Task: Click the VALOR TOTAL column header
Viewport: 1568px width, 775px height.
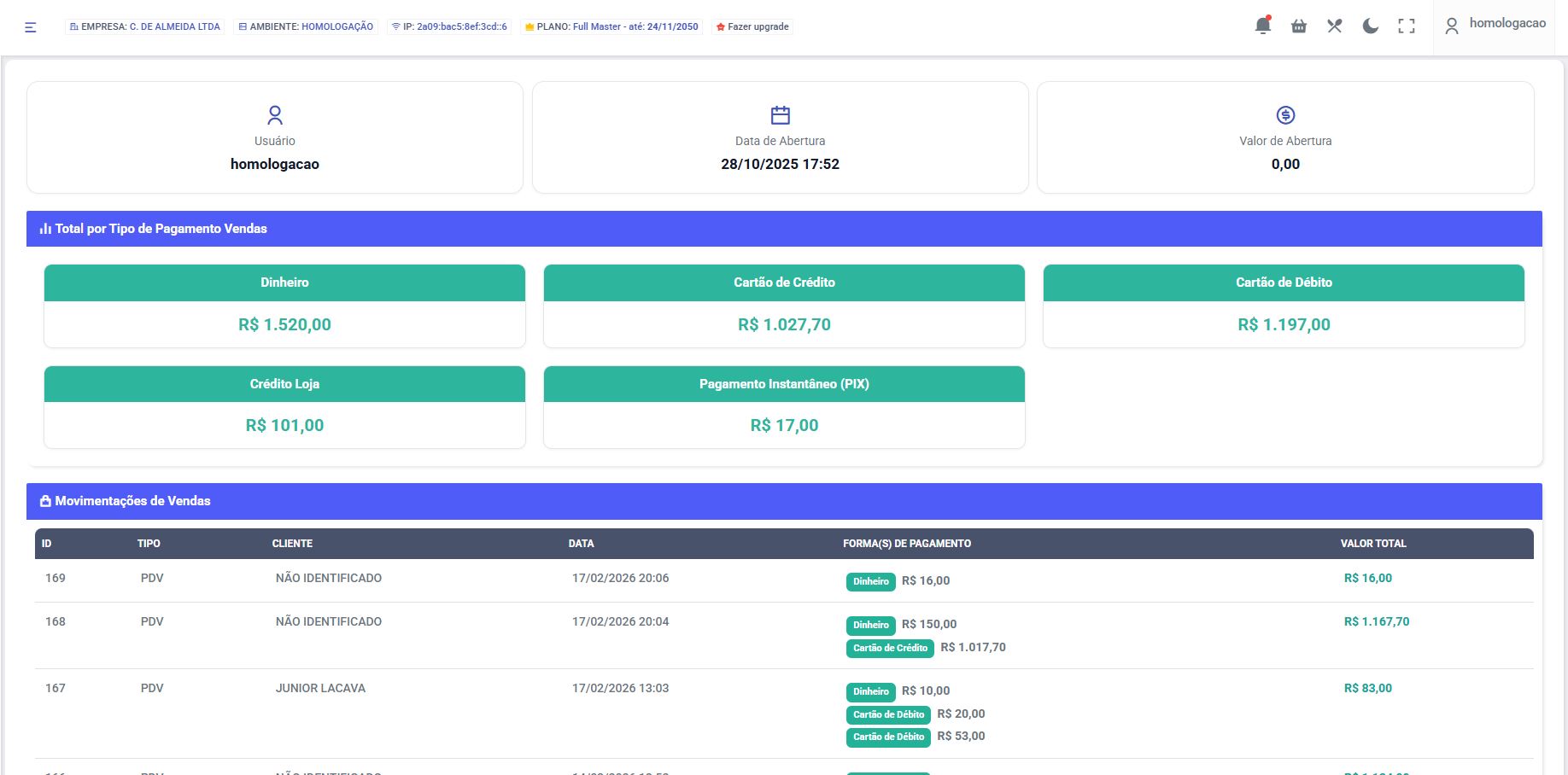Action: (x=1372, y=544)
